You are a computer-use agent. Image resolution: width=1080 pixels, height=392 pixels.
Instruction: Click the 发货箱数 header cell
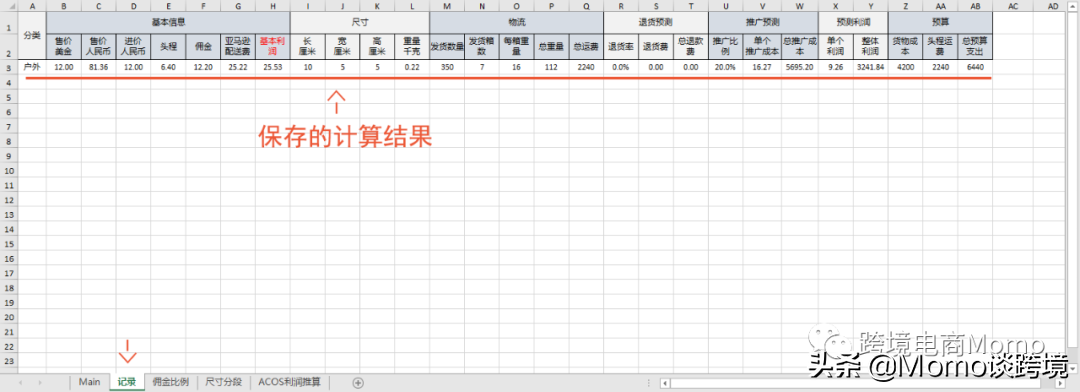481,46
